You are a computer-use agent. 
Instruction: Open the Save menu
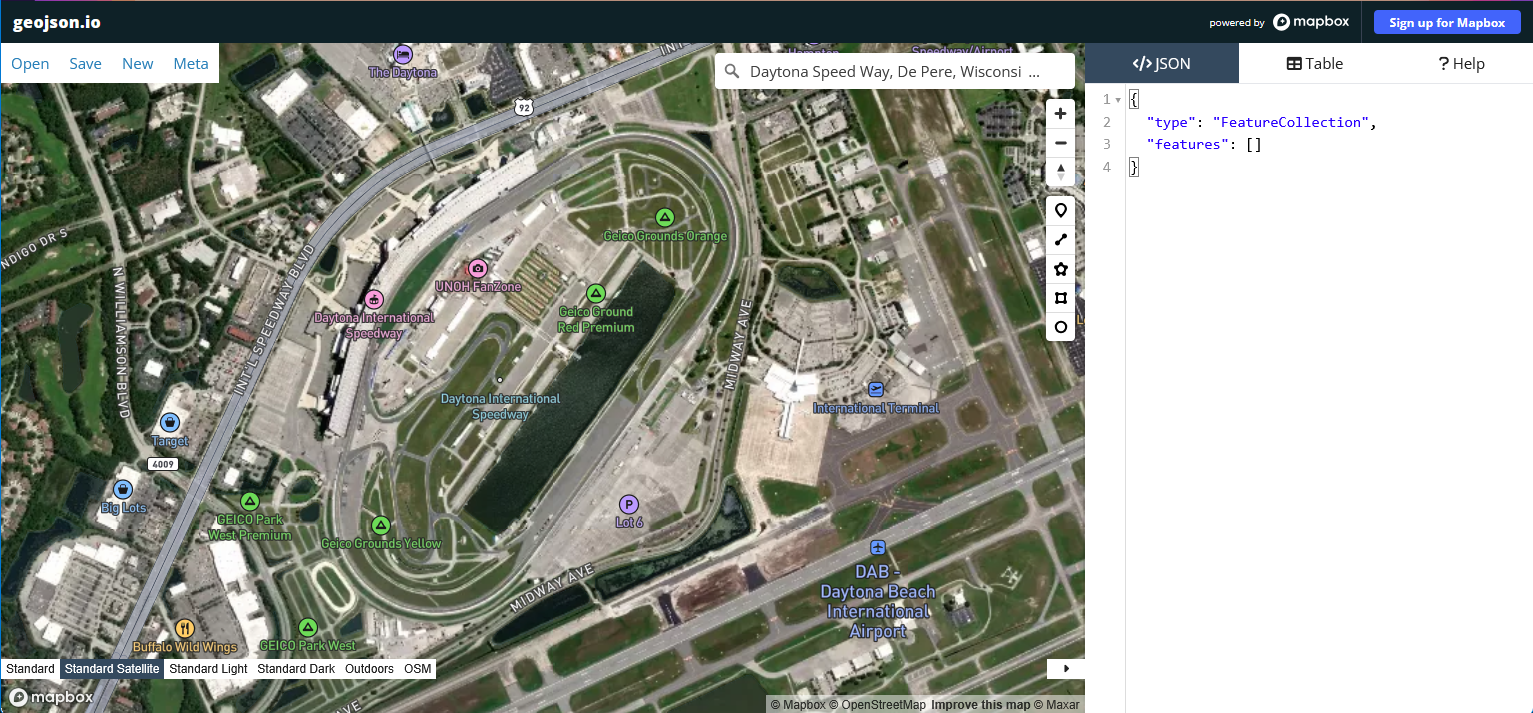[x=85, y=64]
